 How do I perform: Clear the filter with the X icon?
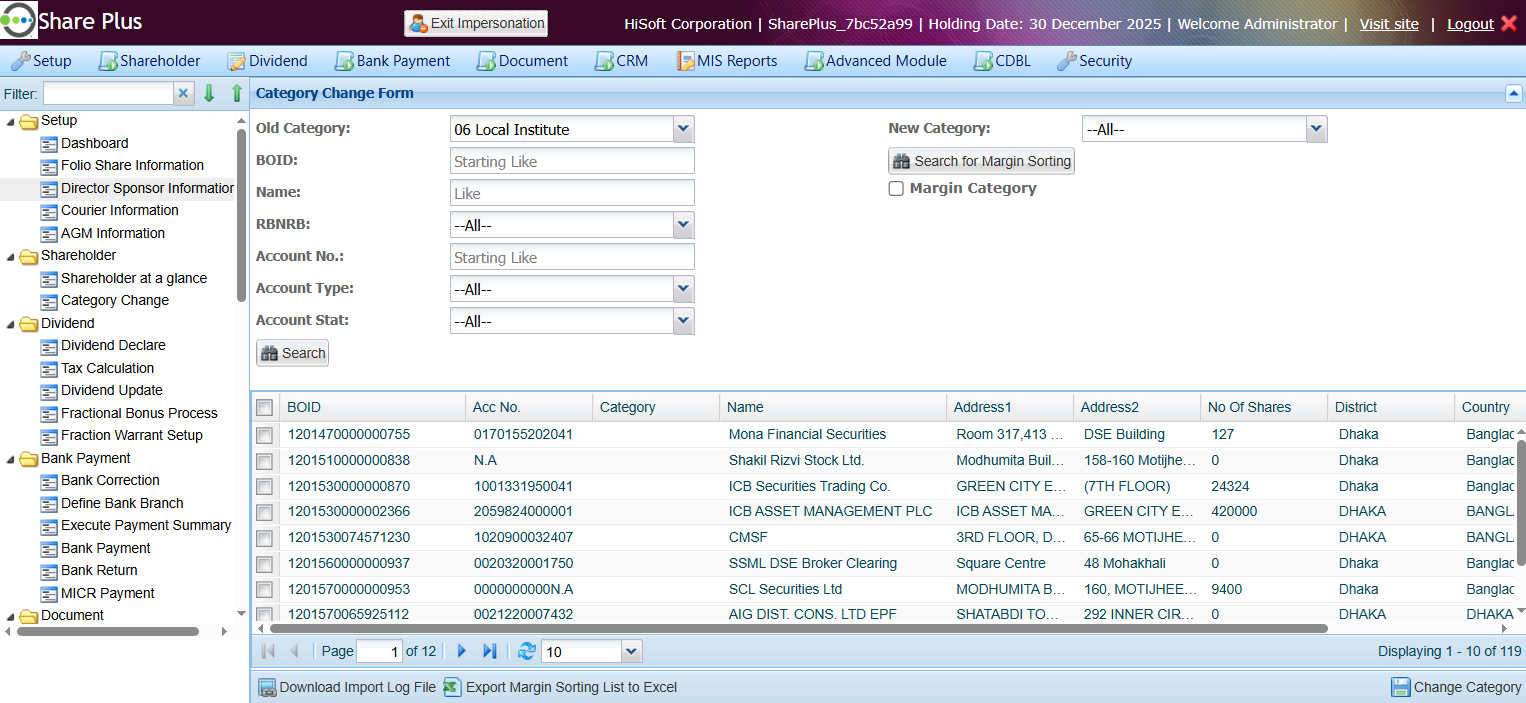tap(183, 93)
